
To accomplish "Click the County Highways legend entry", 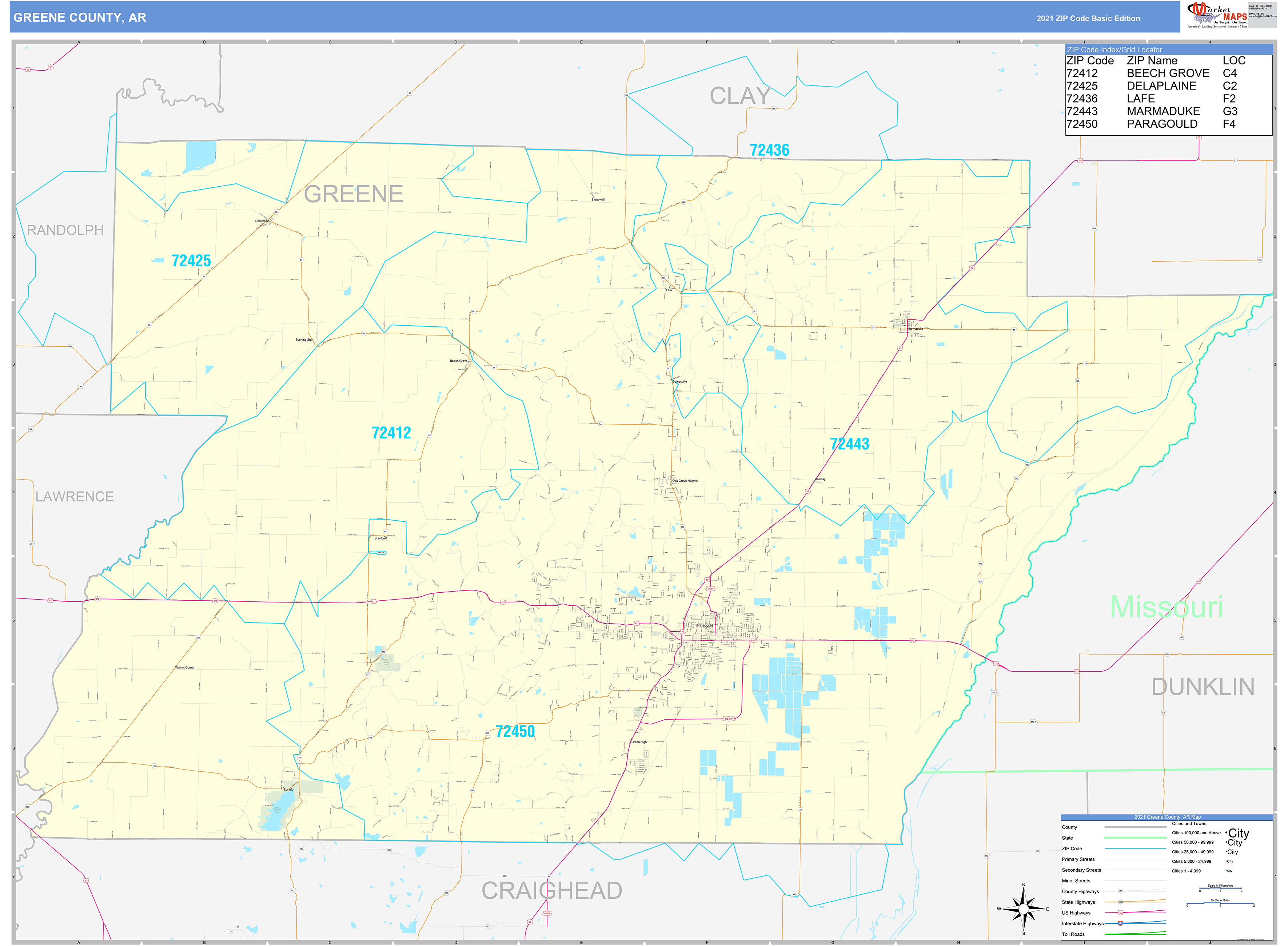I will pos(1080,891).
